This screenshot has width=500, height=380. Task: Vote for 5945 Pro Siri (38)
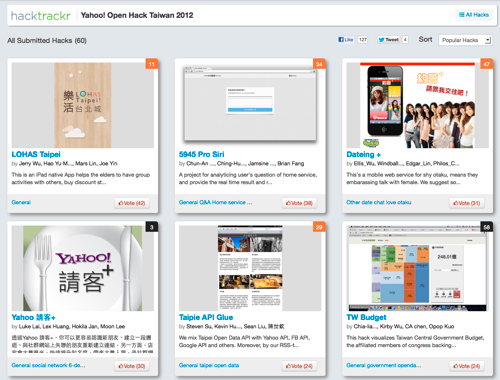pos(299,203)
